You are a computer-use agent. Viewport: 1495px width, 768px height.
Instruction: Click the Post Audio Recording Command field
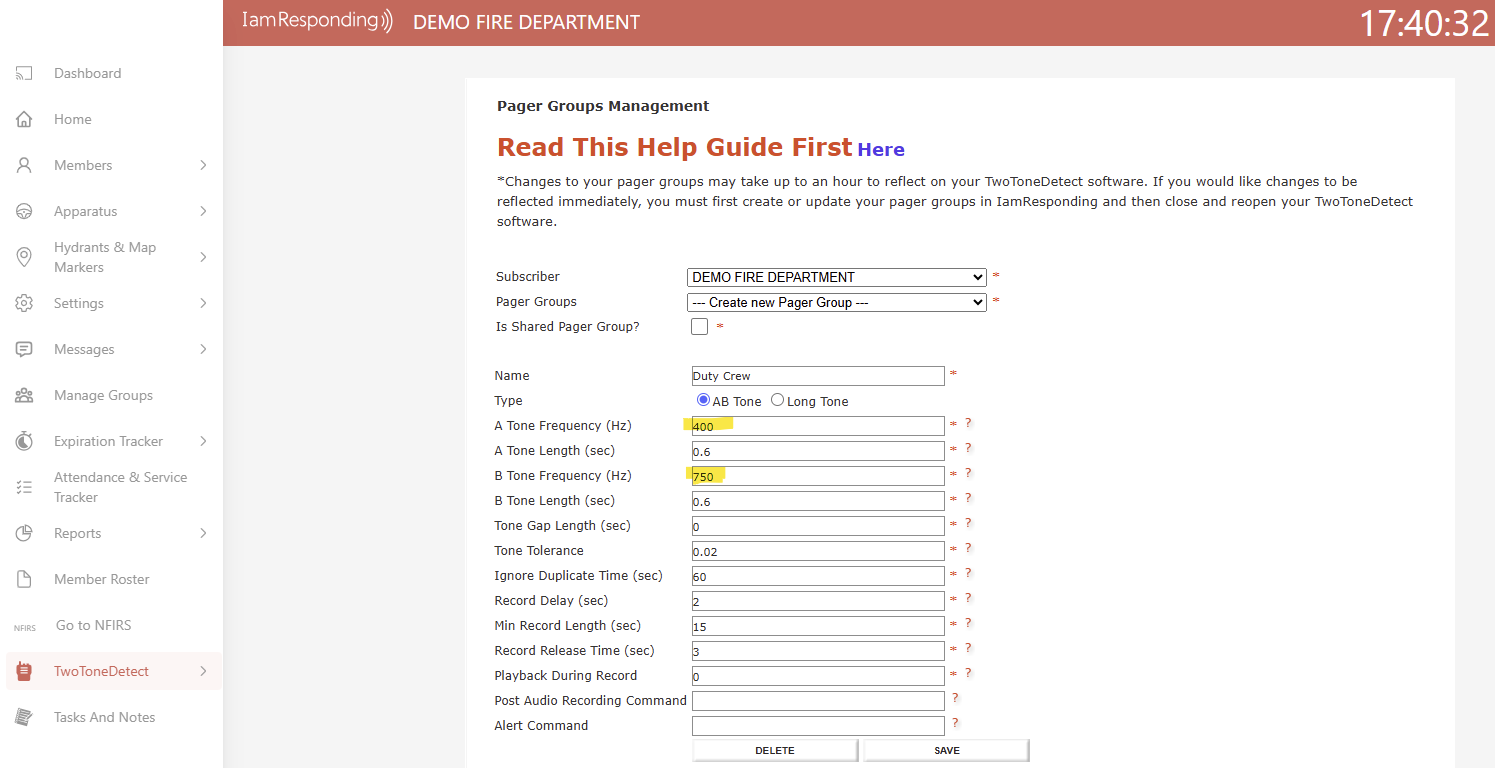(818, 701)
